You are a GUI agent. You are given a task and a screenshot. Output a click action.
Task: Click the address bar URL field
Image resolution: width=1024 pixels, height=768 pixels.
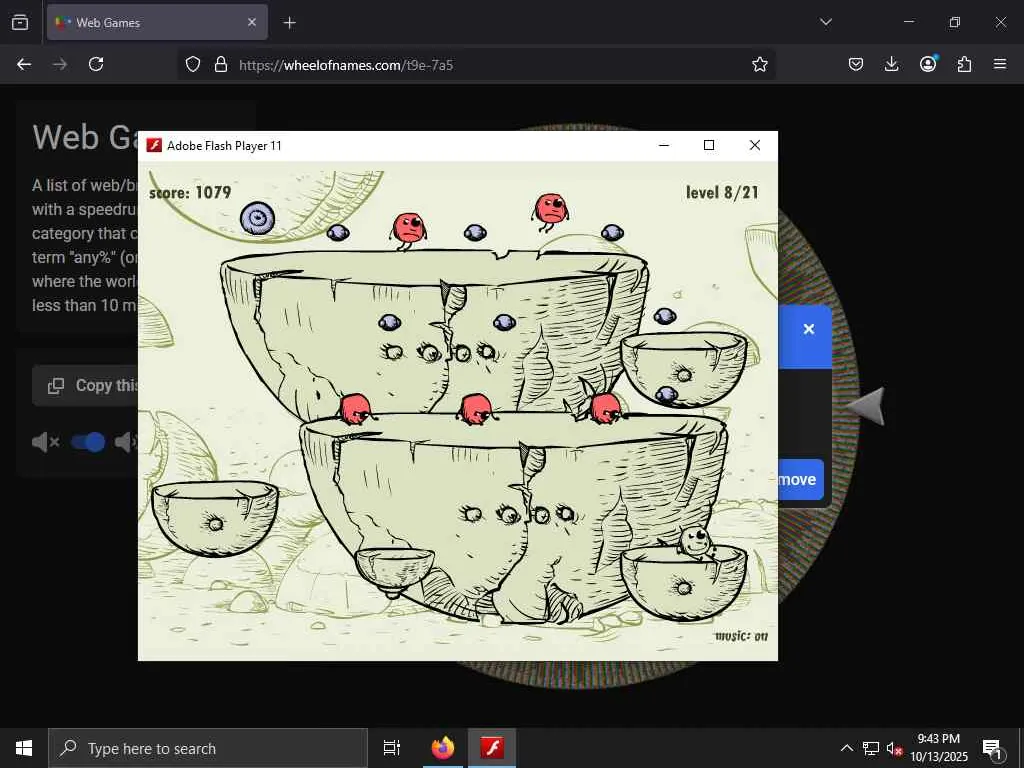pos(477,65)
